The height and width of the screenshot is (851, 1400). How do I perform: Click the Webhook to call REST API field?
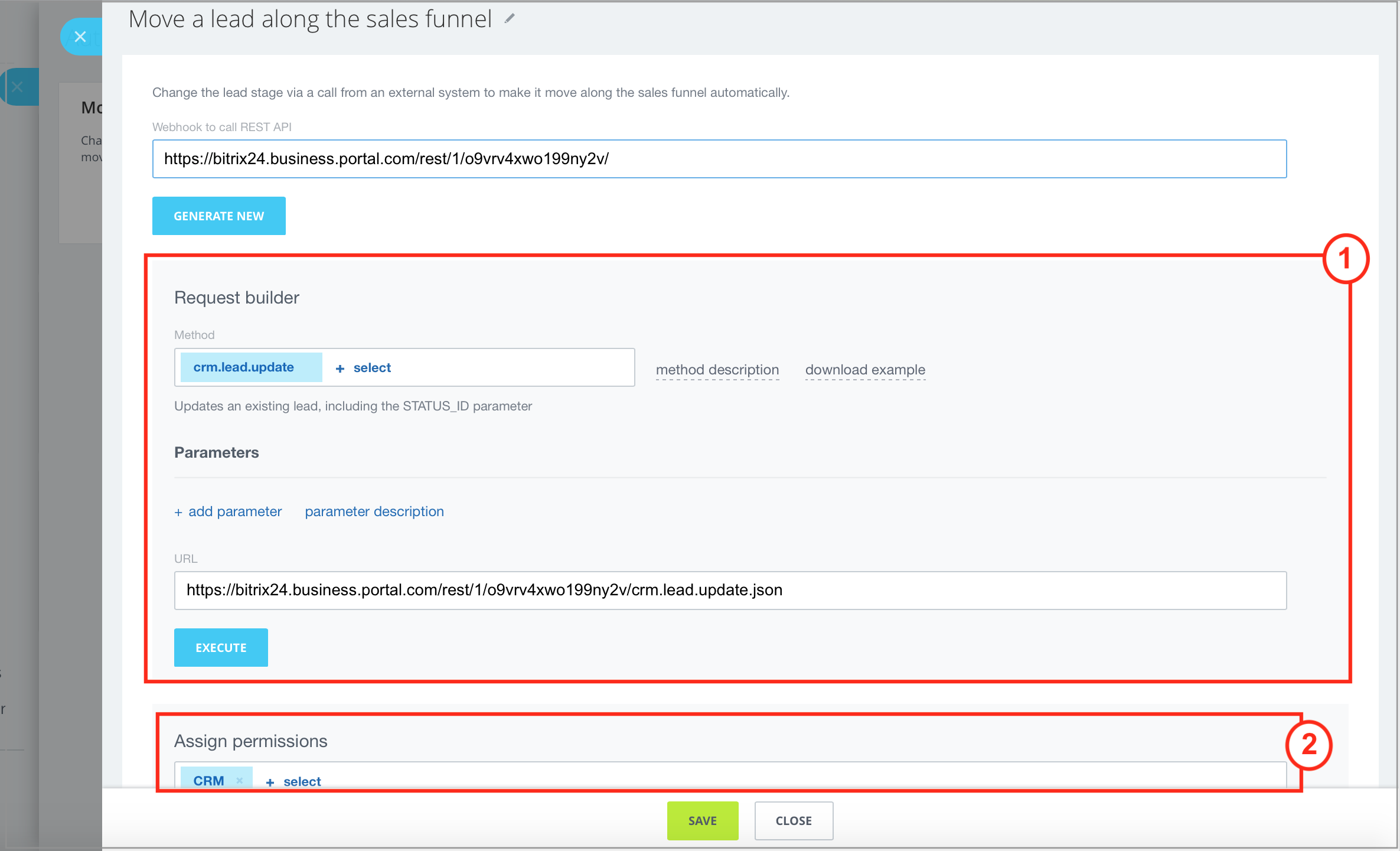pyautogui.click(x=719, y=159)
